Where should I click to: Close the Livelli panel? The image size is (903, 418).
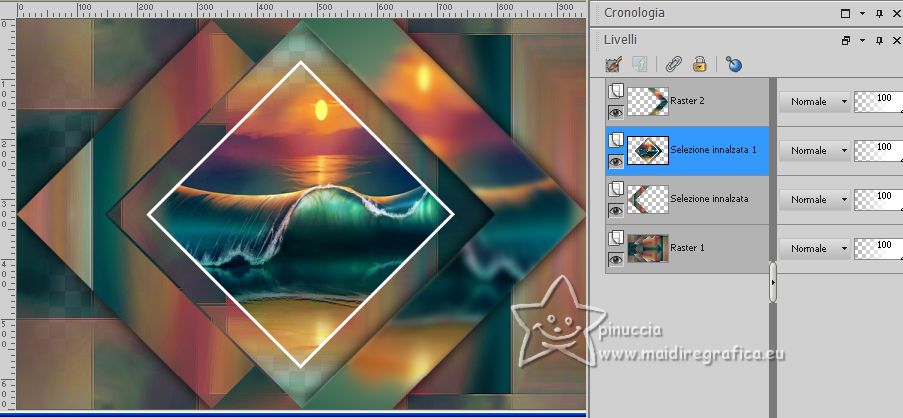[896, 40]
